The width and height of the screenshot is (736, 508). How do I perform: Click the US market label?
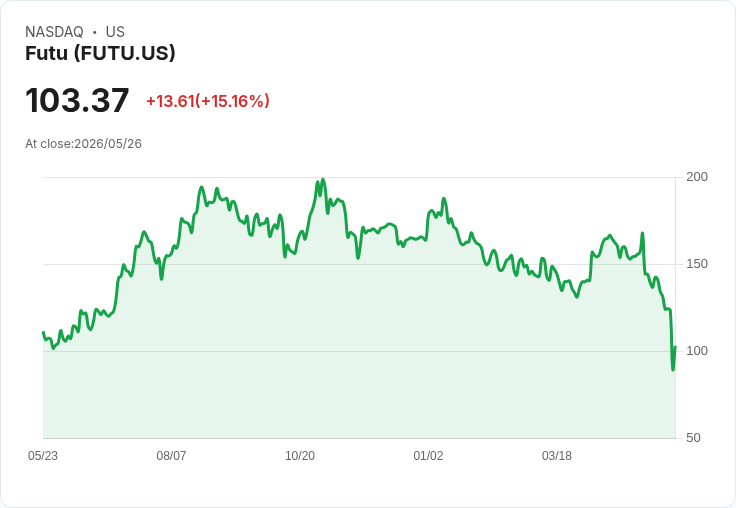(x=115, y=32)
